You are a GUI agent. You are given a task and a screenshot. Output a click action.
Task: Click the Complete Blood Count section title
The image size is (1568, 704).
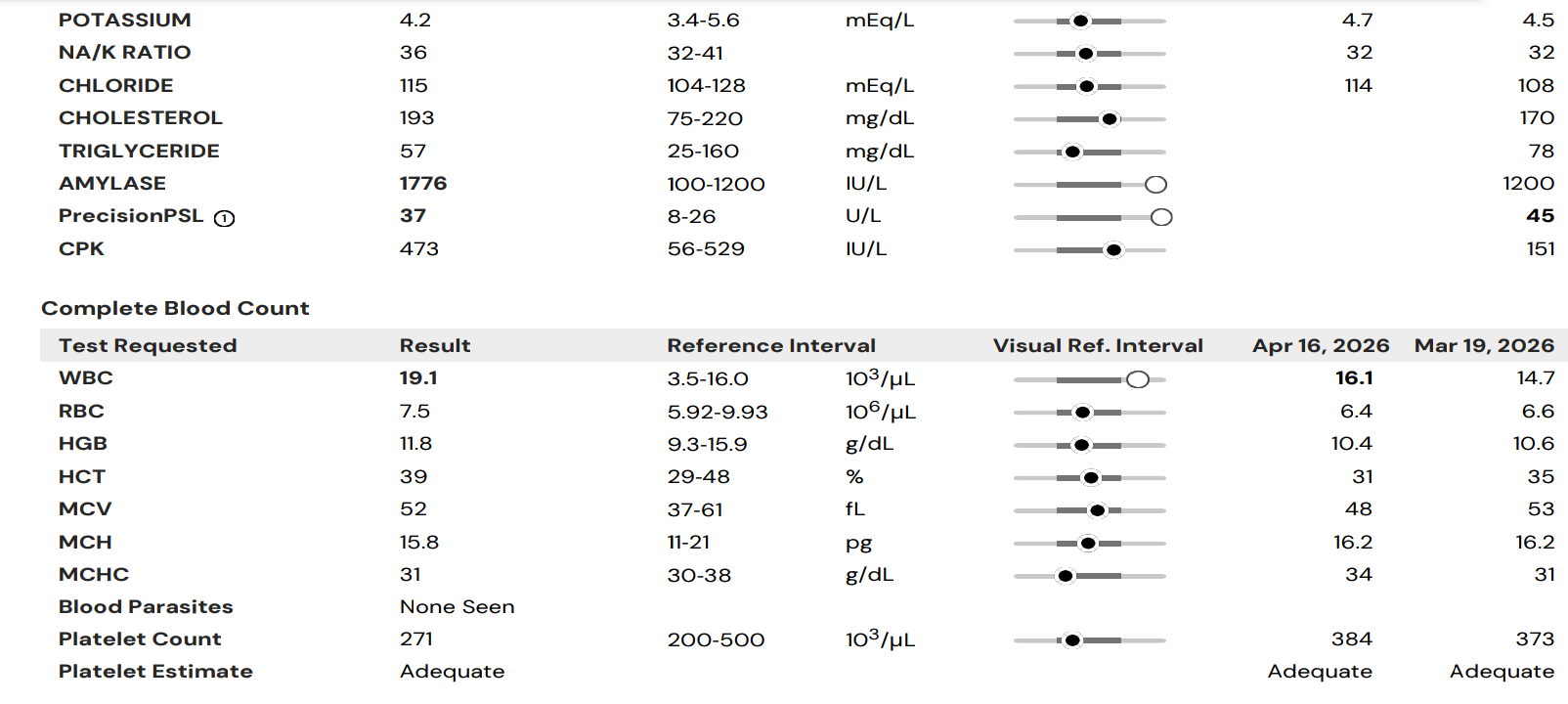coord(175,308)
